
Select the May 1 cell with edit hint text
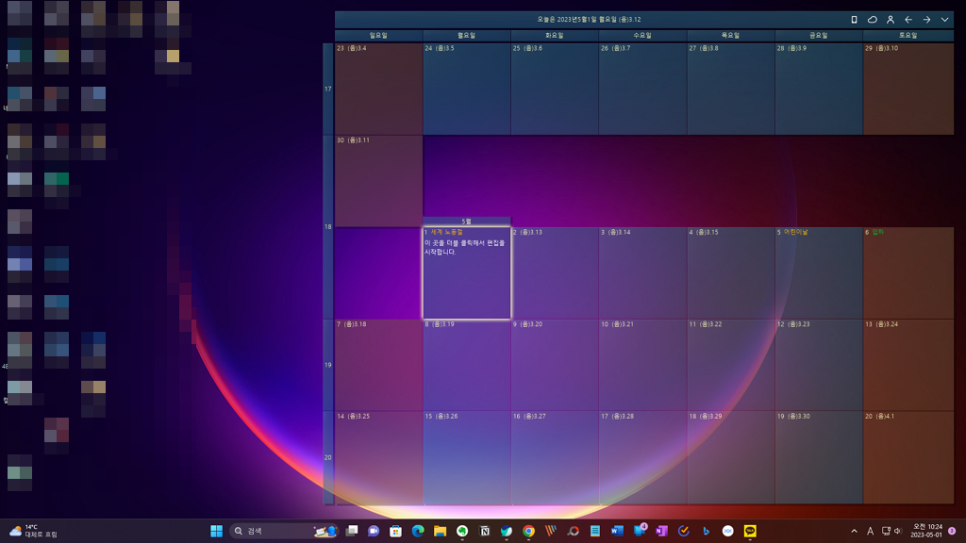click(x=466, y=273)
